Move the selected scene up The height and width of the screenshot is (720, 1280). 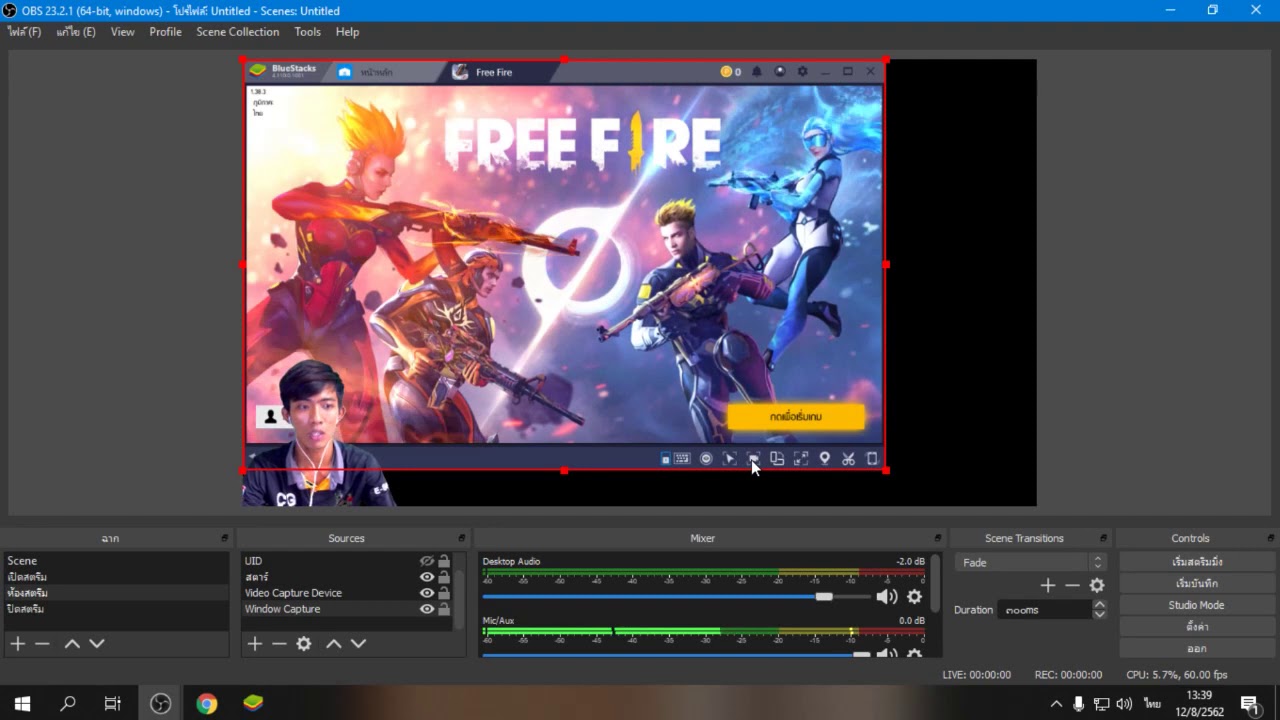coord(72,644)
